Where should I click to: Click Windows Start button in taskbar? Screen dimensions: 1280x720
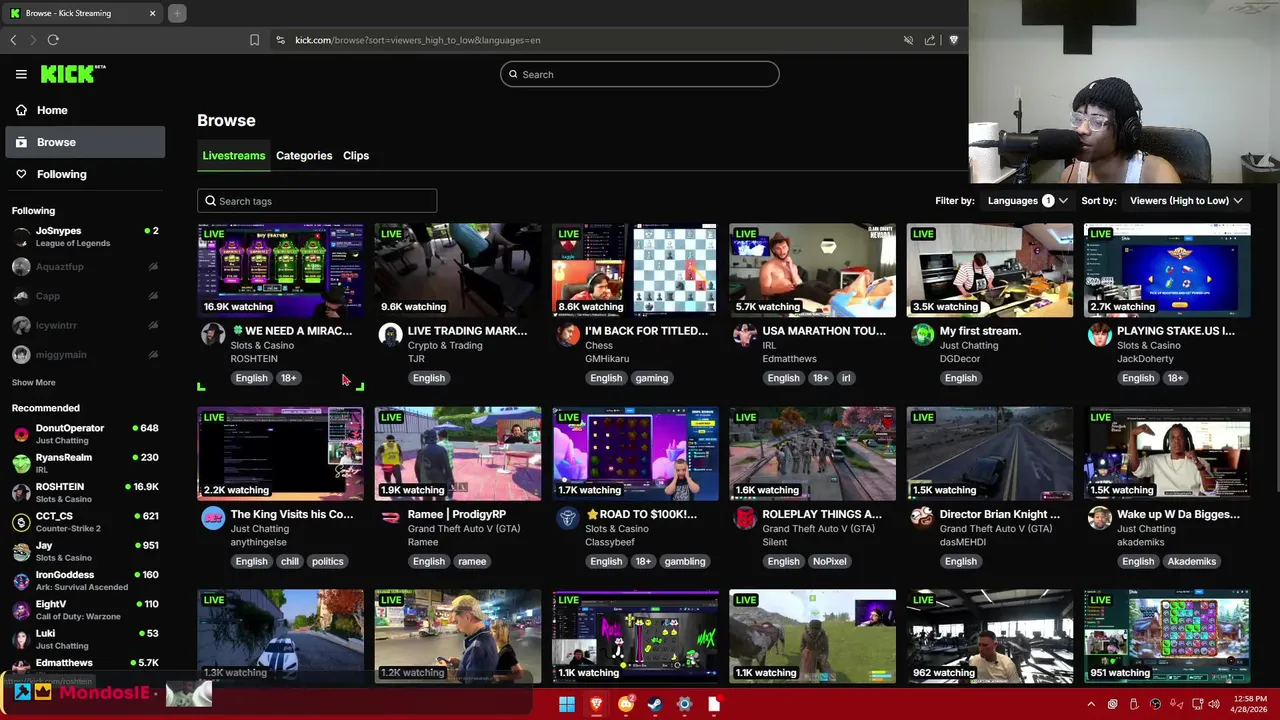(567, 704)
